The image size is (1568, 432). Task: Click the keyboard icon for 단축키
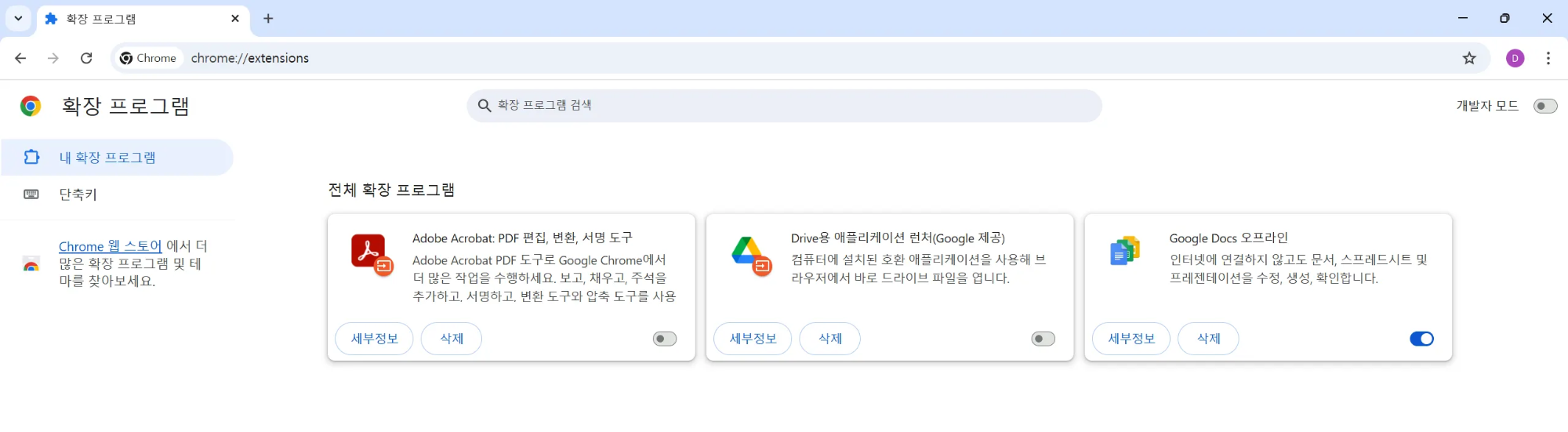coord(31,194)
